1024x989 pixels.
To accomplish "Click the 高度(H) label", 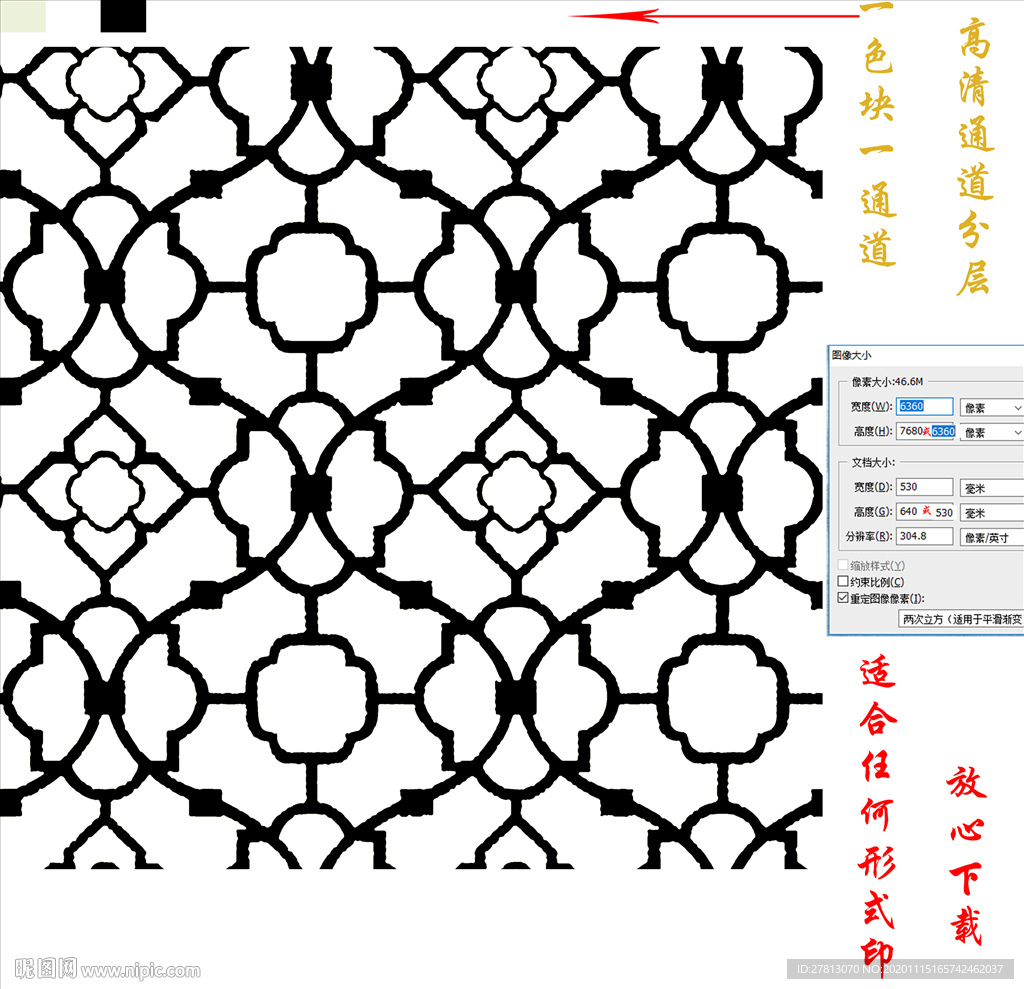I will (x=872, y=431).
